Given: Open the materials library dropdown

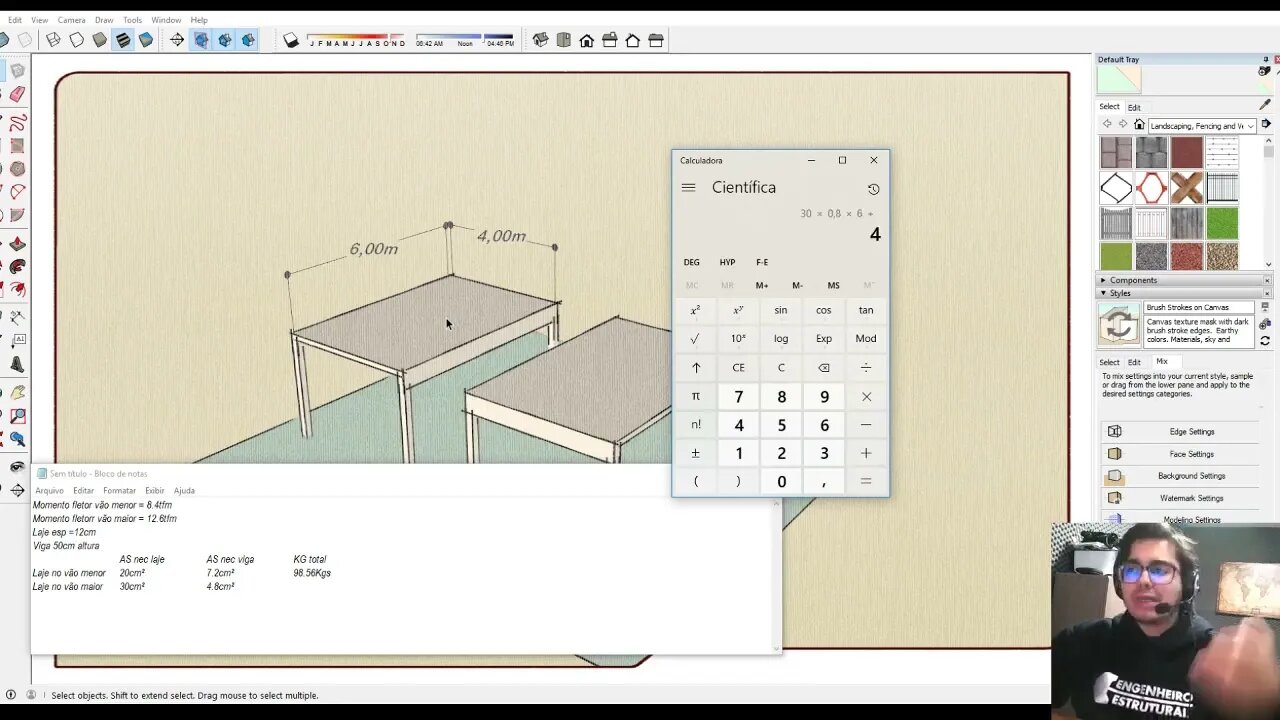Looking at the screenshot, I should [1201, 126].
